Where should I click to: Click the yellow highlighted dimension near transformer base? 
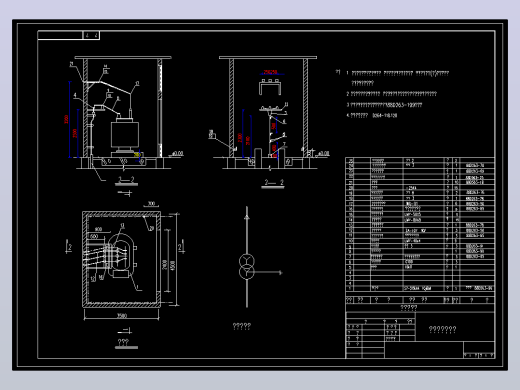point(137,155)
